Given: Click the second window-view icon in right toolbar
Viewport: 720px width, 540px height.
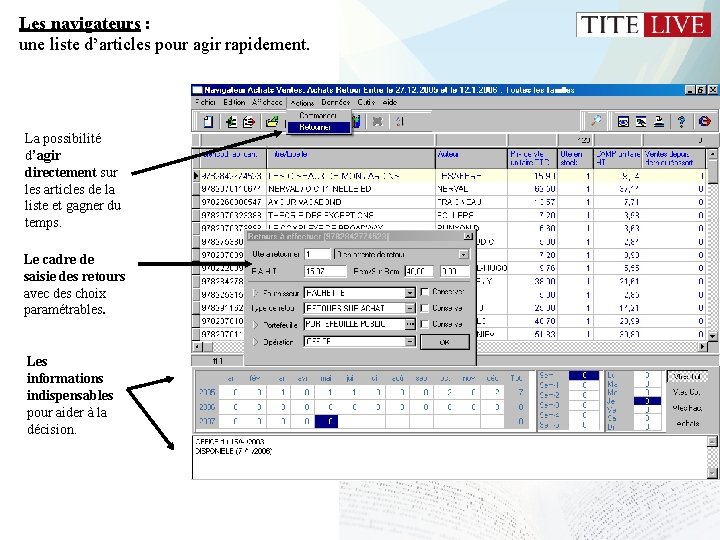Looking at the screenshot, I should [x=641, y=121].
